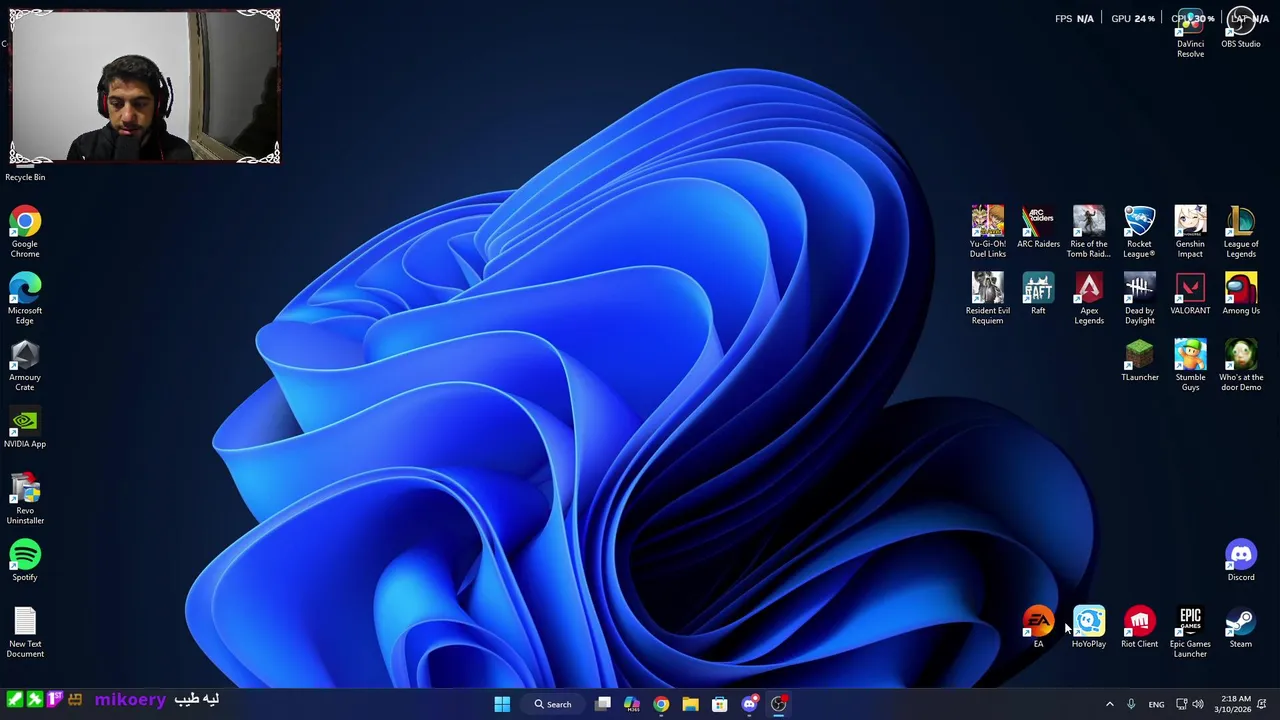Open the notifications bell icon
This screenshot has width=1280, height=720.
1262,704
